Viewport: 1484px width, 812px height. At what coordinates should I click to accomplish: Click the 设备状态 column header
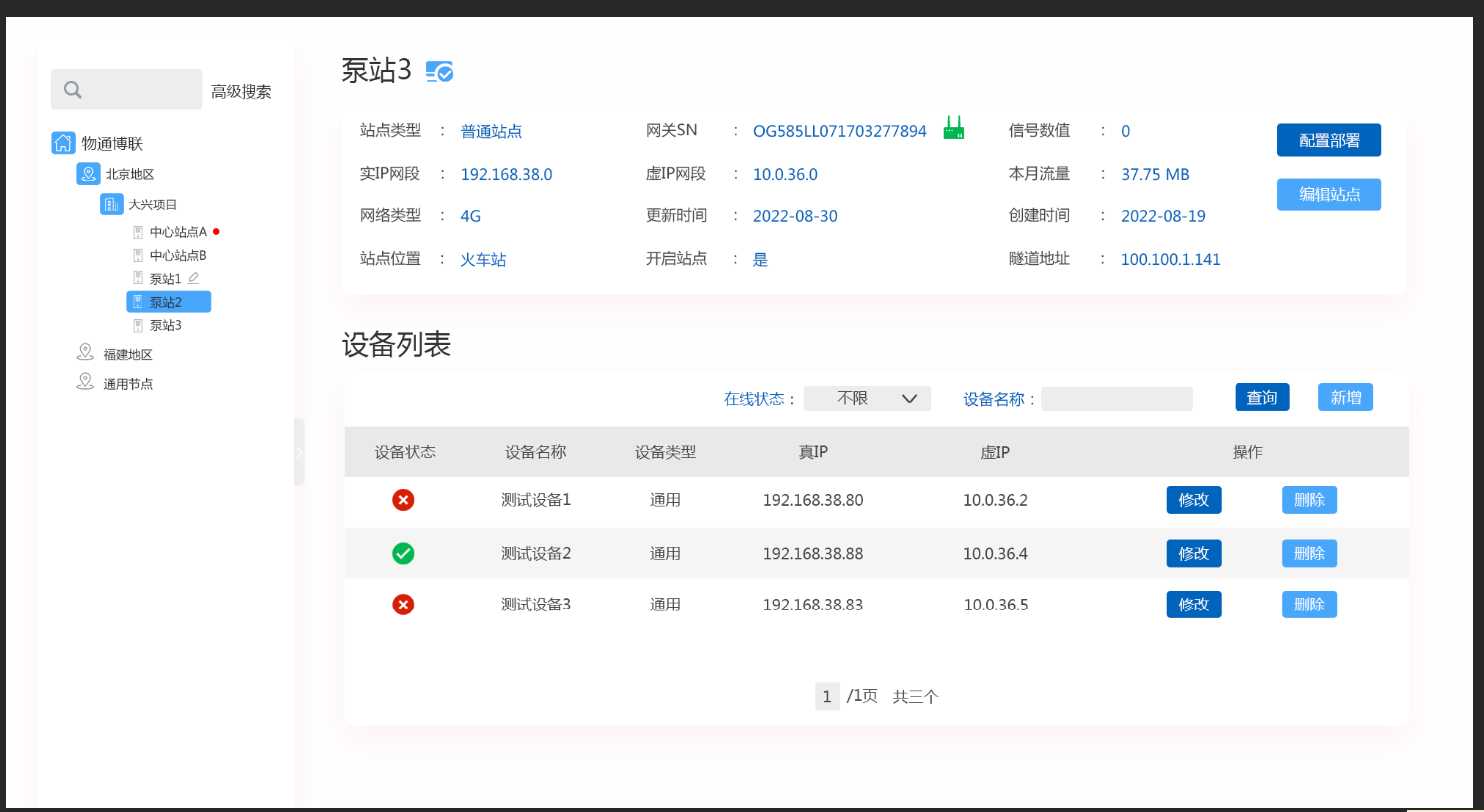(405, 452)
